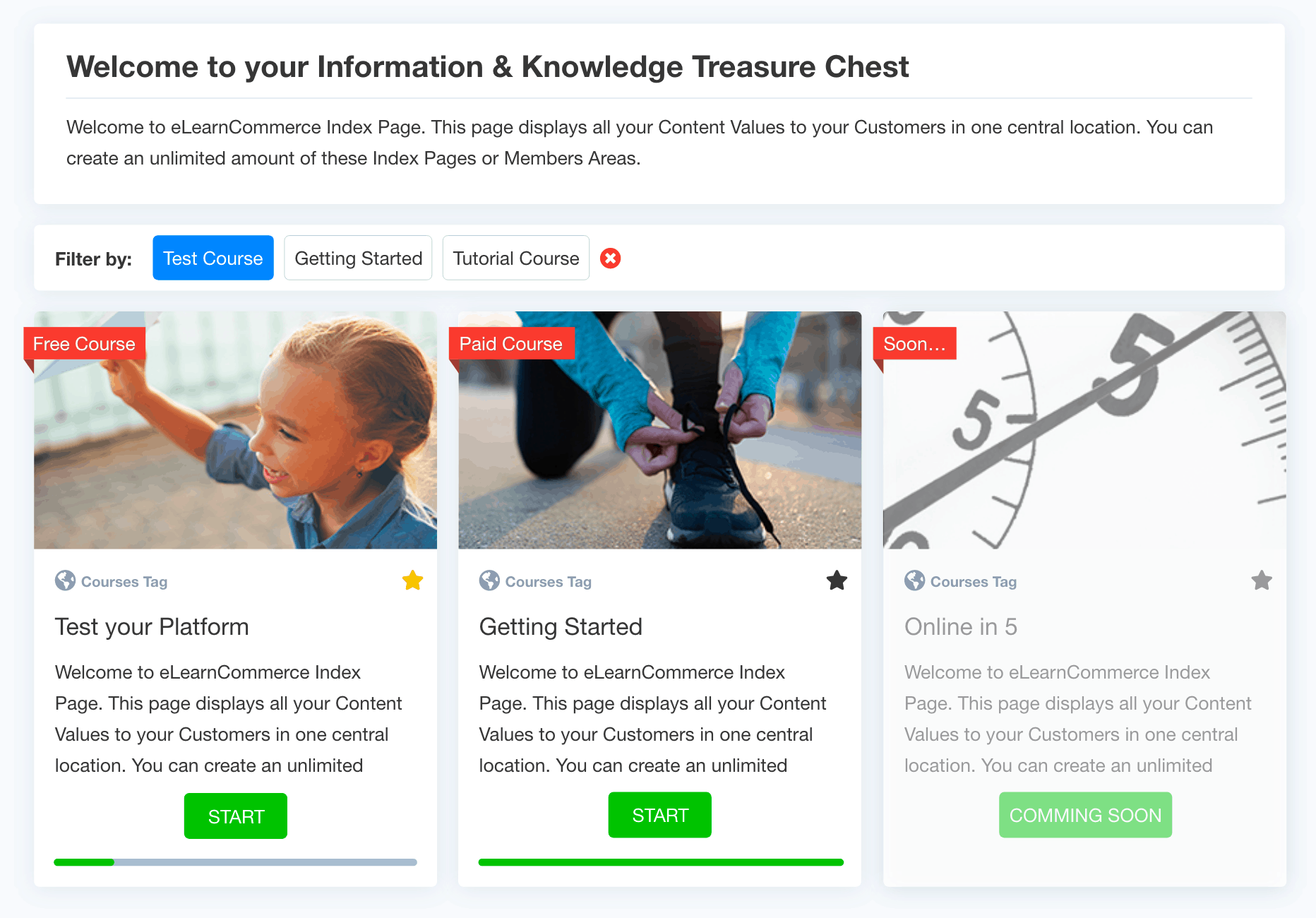Open the shoe-tying course thumbnail image
The height and width of the screenshot is (918, 1316).
tap(660, 430)
